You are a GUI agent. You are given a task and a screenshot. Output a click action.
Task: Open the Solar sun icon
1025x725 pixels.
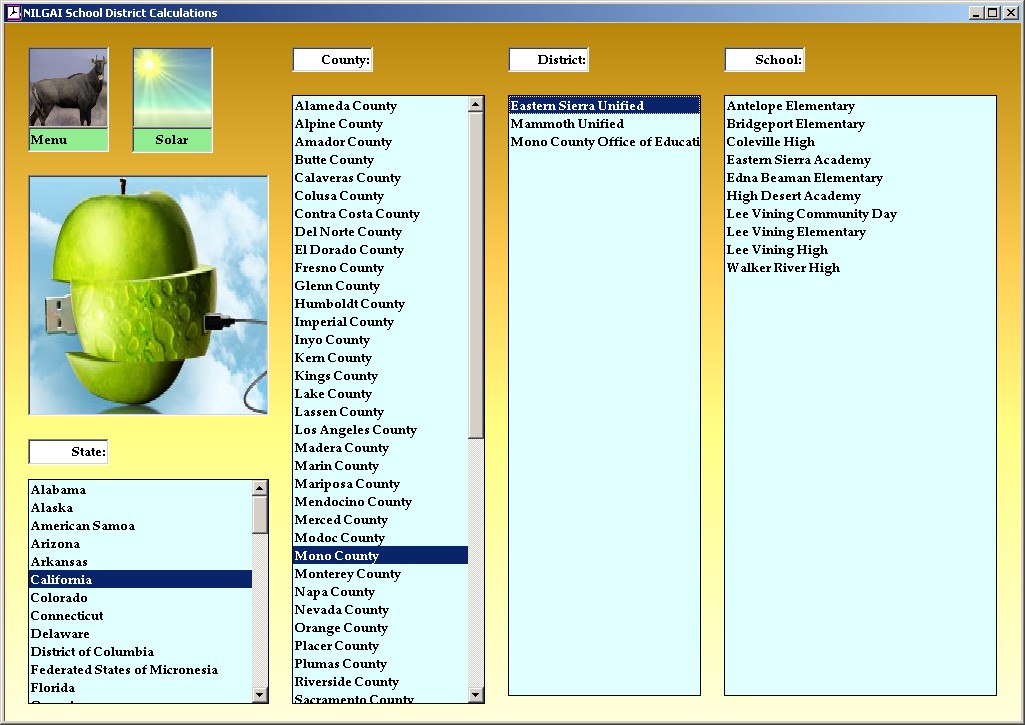[172, 89]
